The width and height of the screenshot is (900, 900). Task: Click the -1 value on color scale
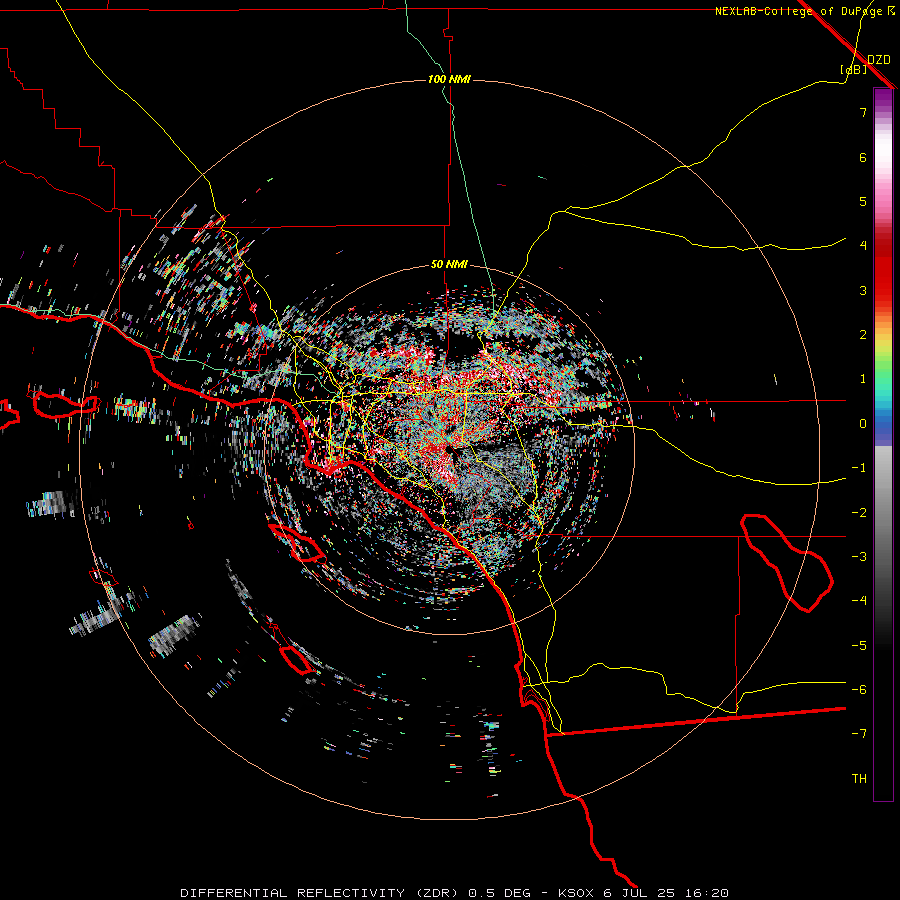click(x=859, y=468)
